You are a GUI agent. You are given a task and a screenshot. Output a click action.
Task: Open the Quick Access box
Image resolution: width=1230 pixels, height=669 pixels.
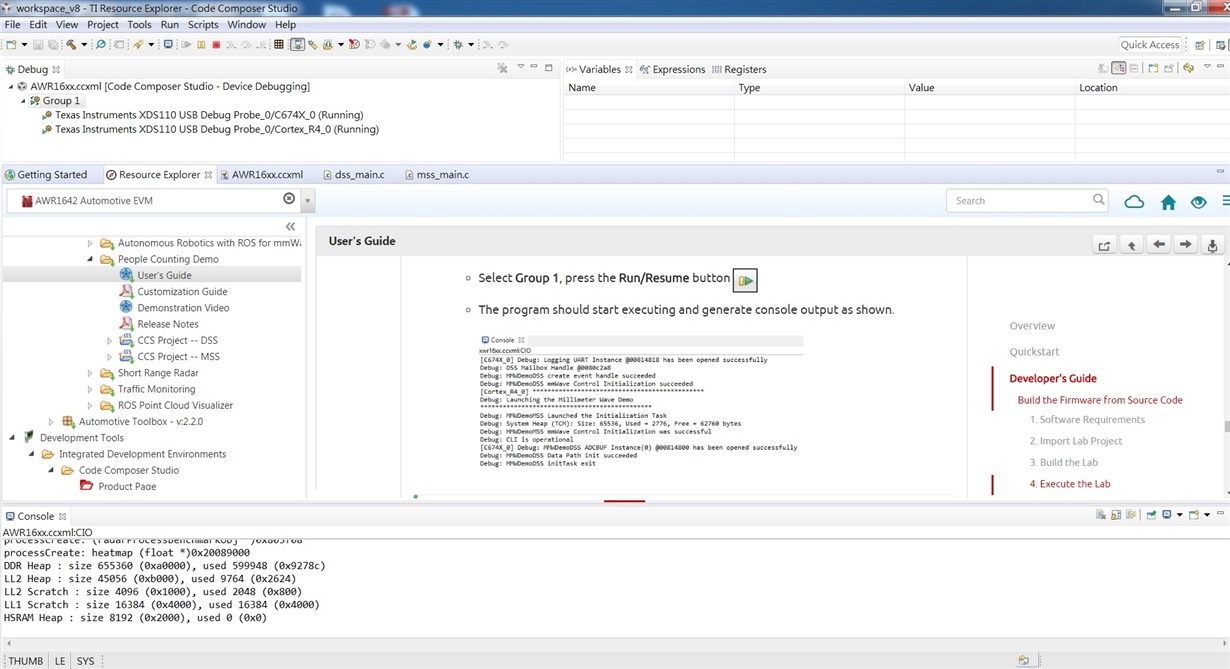pyautogui.click(x=1150, y=44)
